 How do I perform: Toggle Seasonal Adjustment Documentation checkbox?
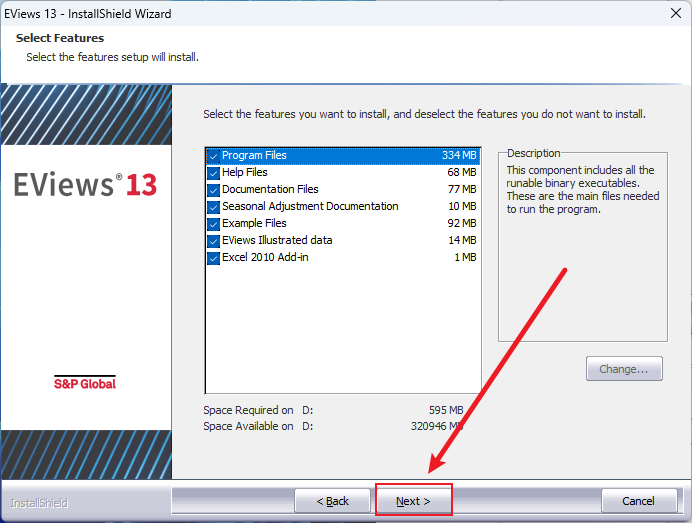point(214,207)
